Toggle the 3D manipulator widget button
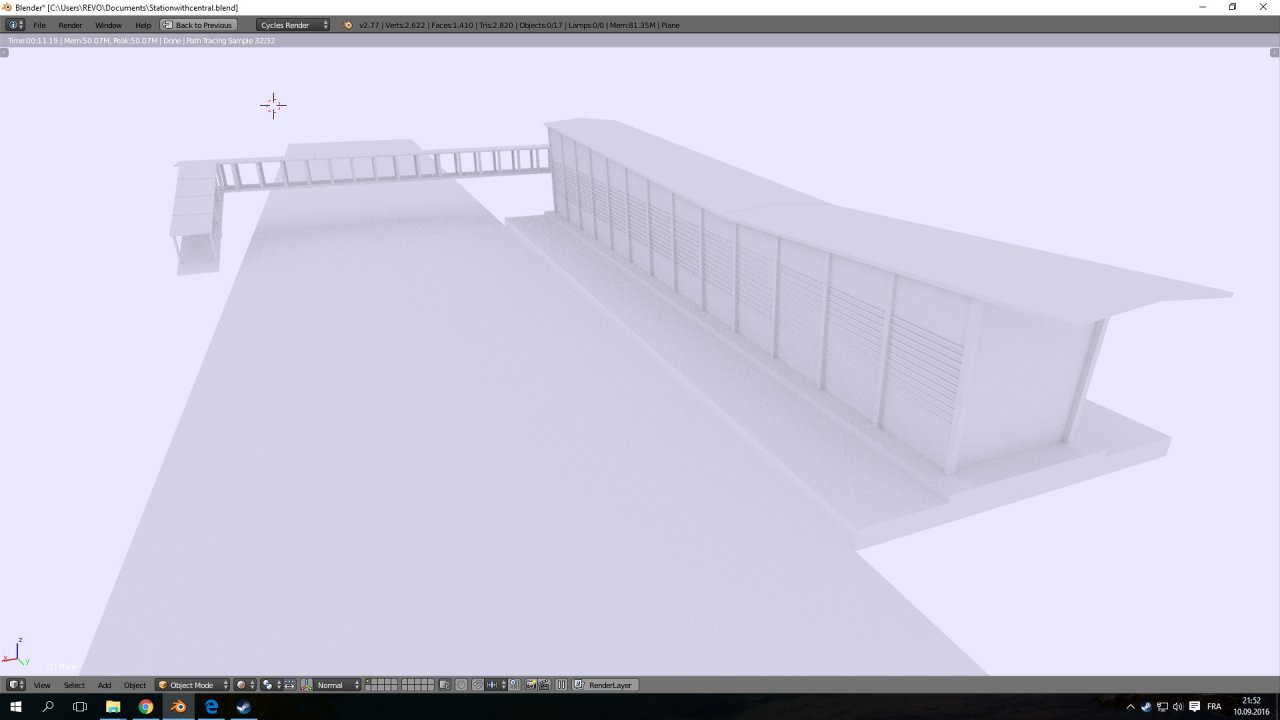The height and width of the screenshot is (720, 1280). point(306,685)
